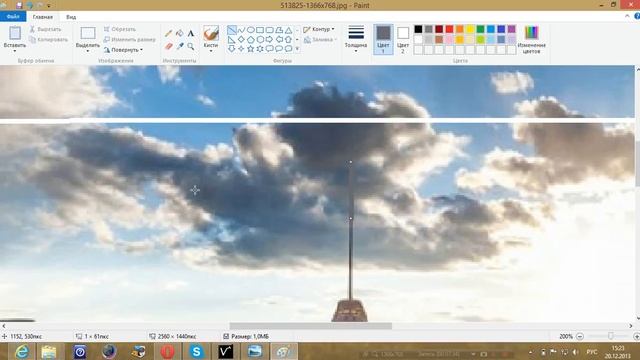Click the horizontal scrollbar thumb
This screenshot has height=360, width=640.
(x=311, y=326)
